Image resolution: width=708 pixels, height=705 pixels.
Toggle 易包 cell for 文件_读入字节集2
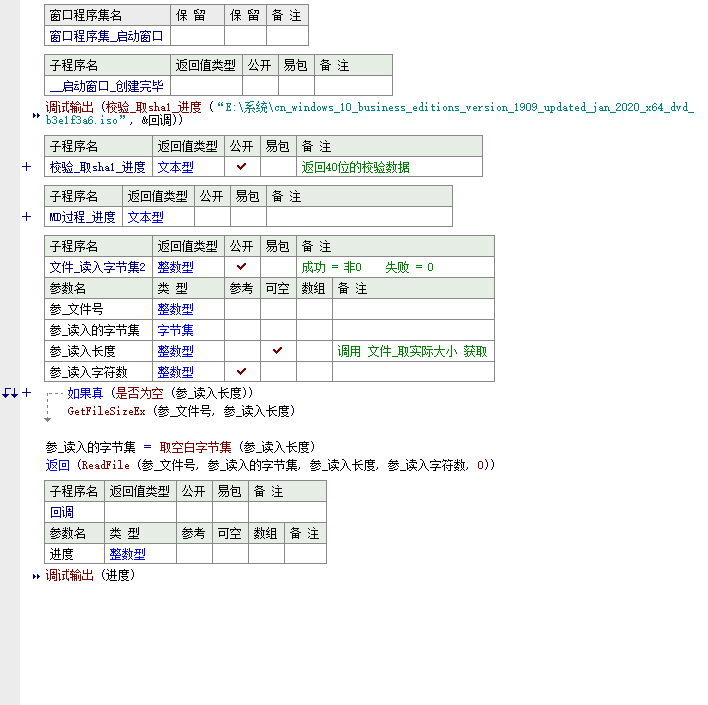click(x=278, y=267)
